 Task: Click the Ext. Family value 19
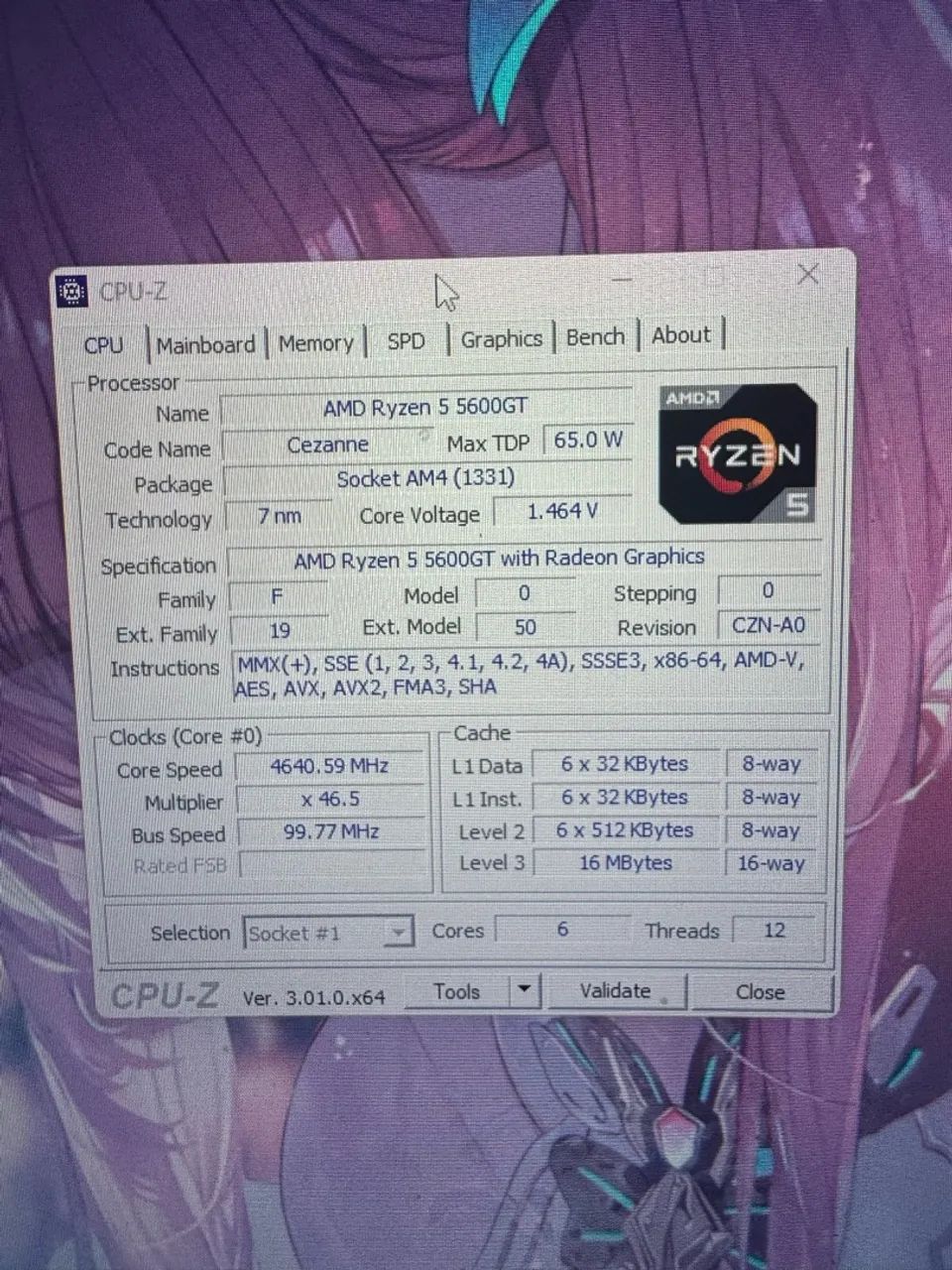(280, 630)
